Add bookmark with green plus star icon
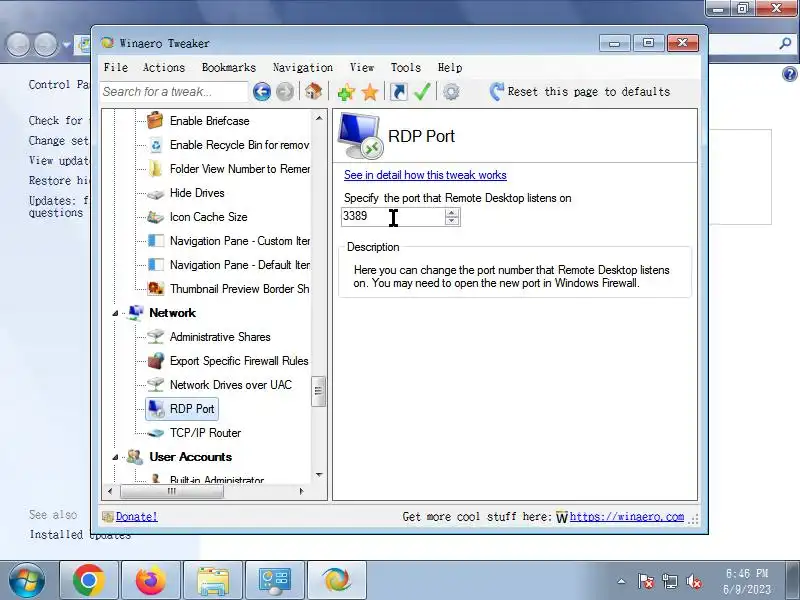Image resolution: width=800 pixels, height=600 pixels. [x=346, y=92]
